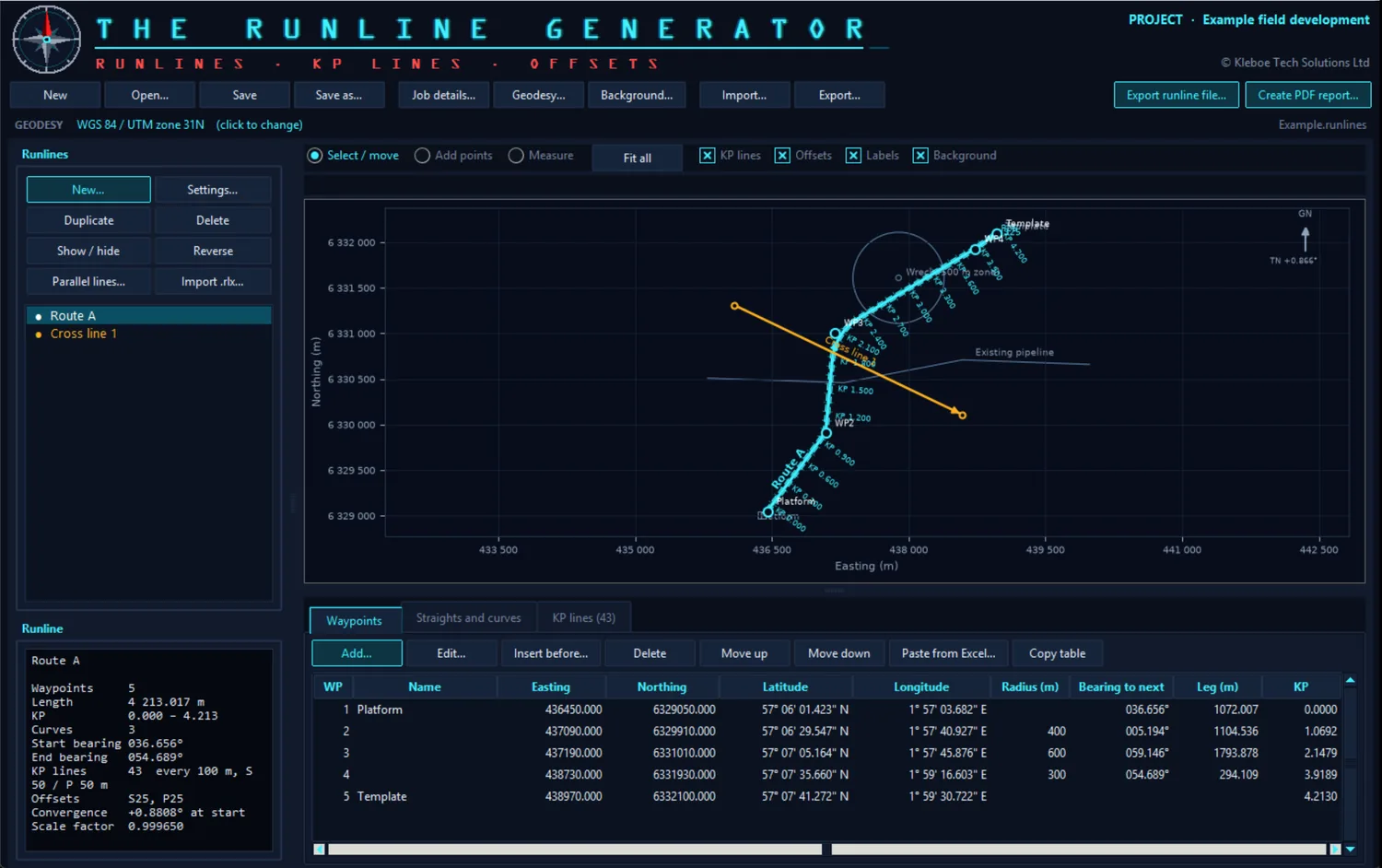Screen dimensions: 1382x868
Task: Click the Add... waypoint button
Action: pyautogui.click(x=357, y=653)
